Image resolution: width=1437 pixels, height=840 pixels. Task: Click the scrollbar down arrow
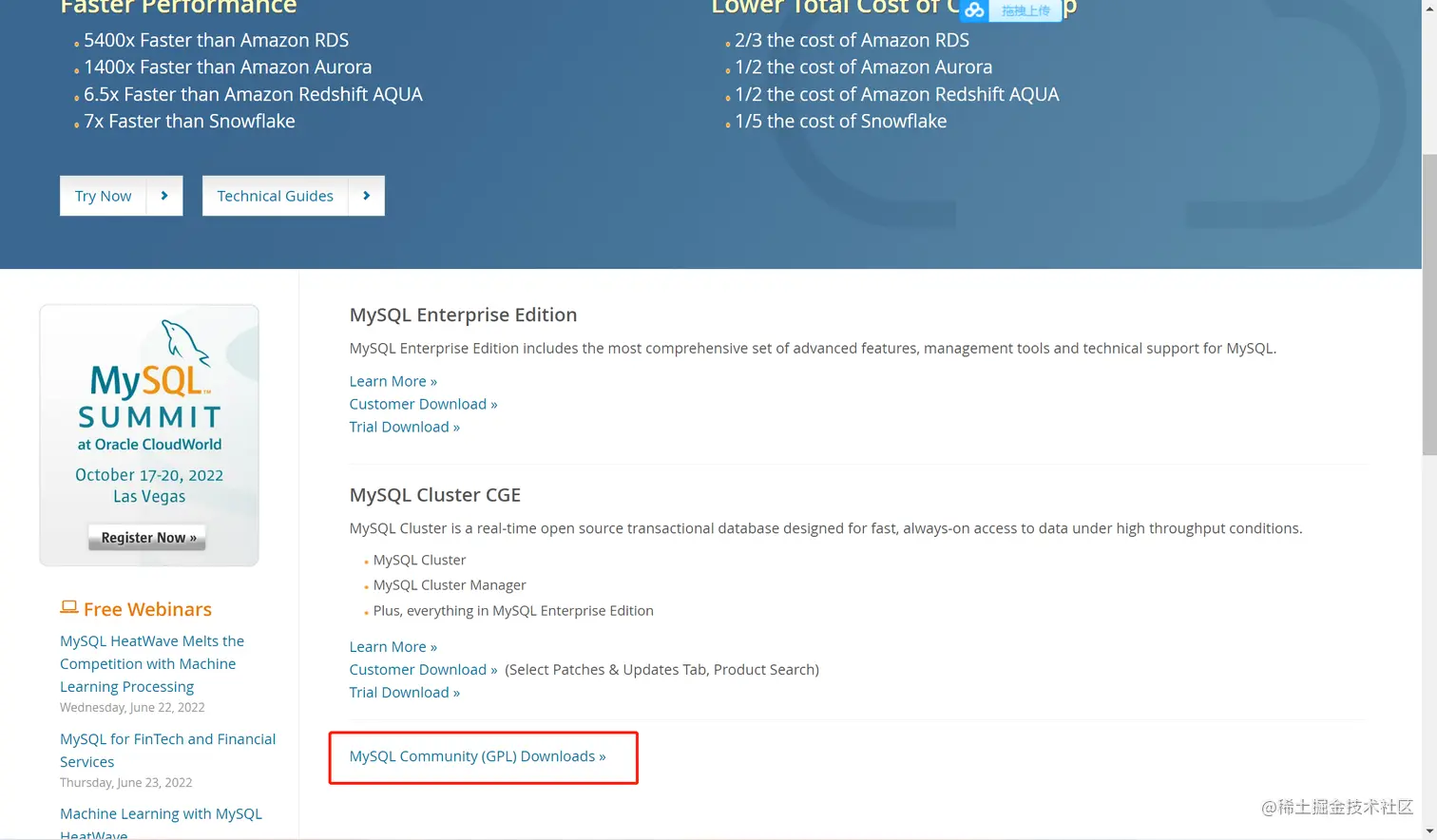(x=1429, y=832)
